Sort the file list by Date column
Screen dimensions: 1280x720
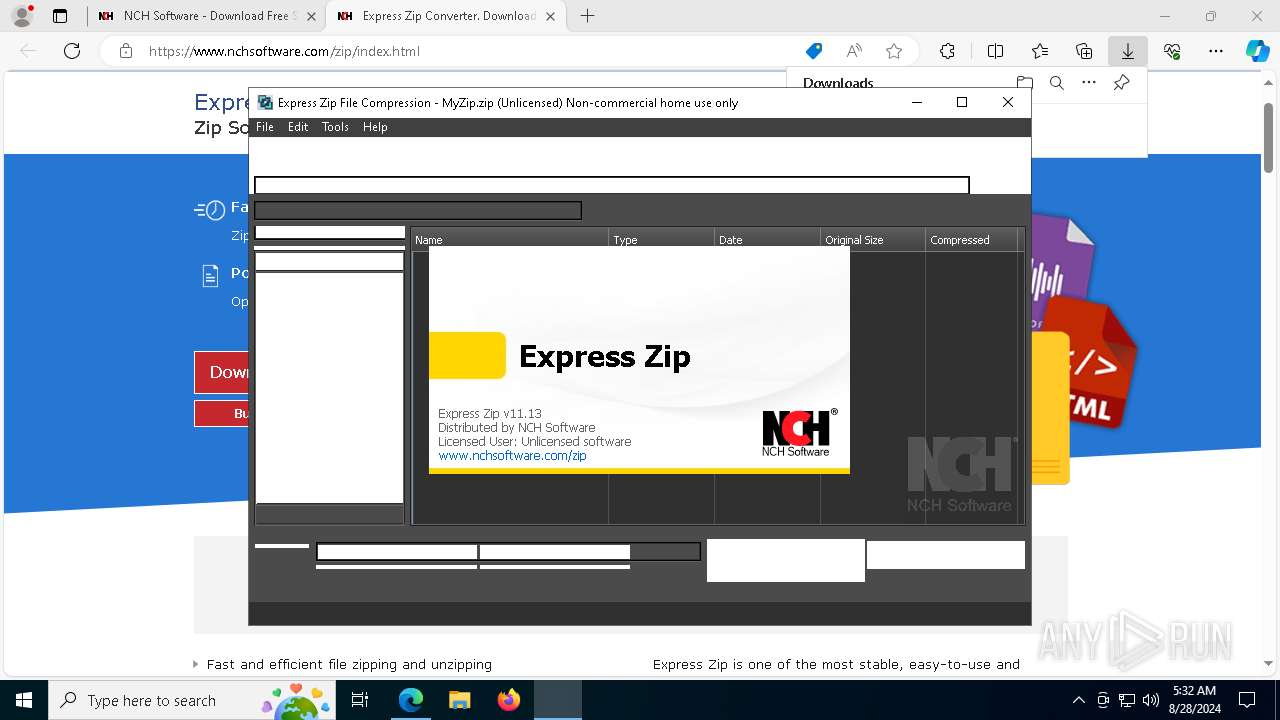tap(767, 240)
